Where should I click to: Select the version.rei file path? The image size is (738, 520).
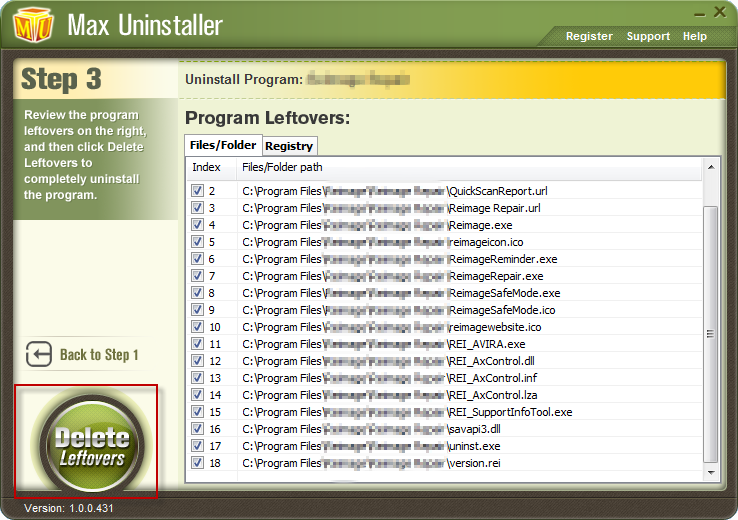371,463
